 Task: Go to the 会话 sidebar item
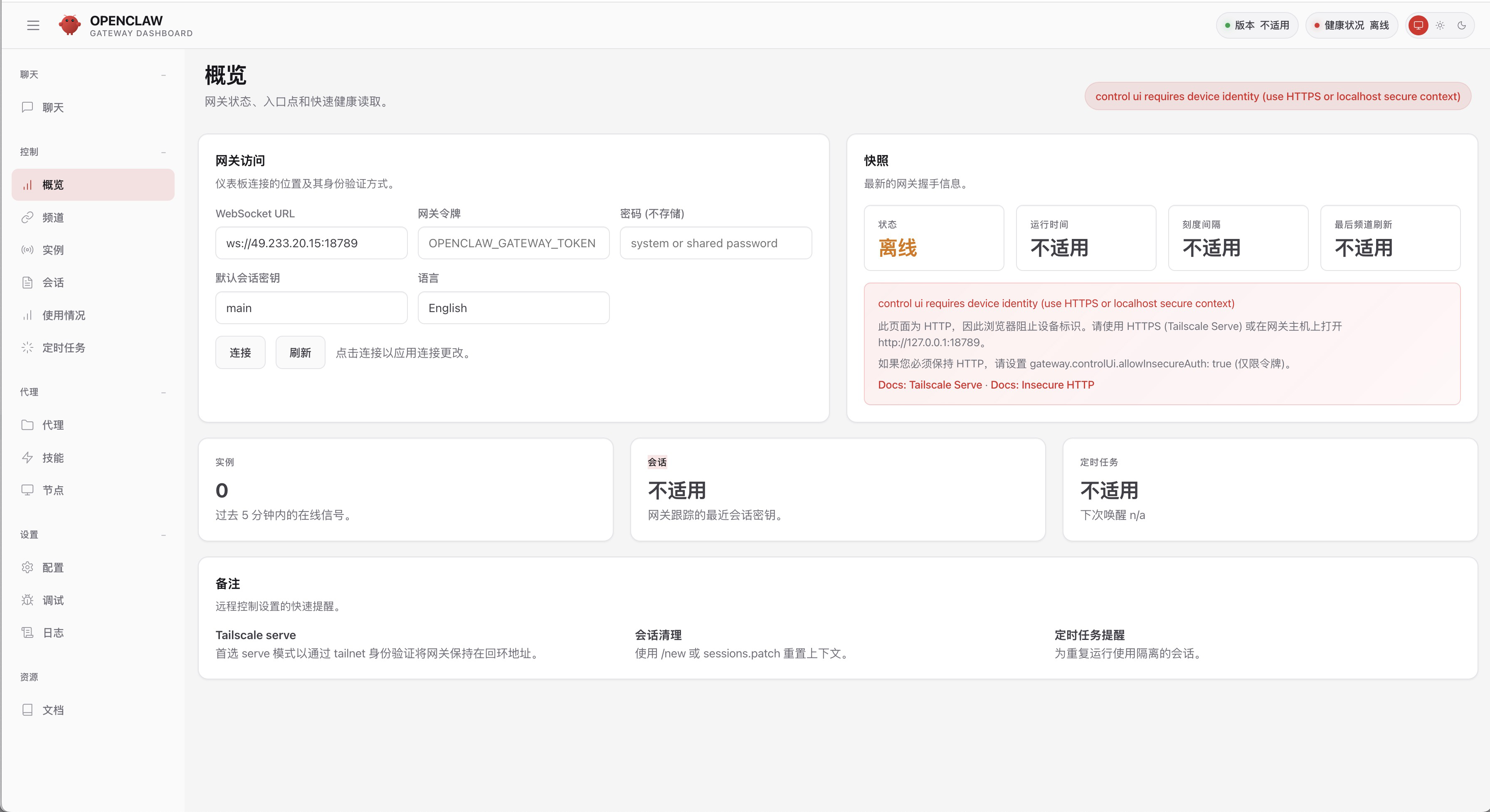53,282
